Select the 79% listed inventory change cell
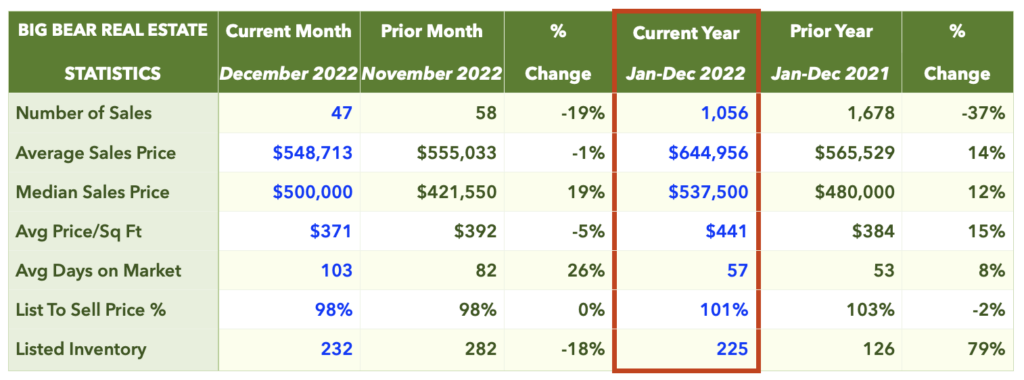This screenshot has height=380, width=1024. (x=986, y=349)
